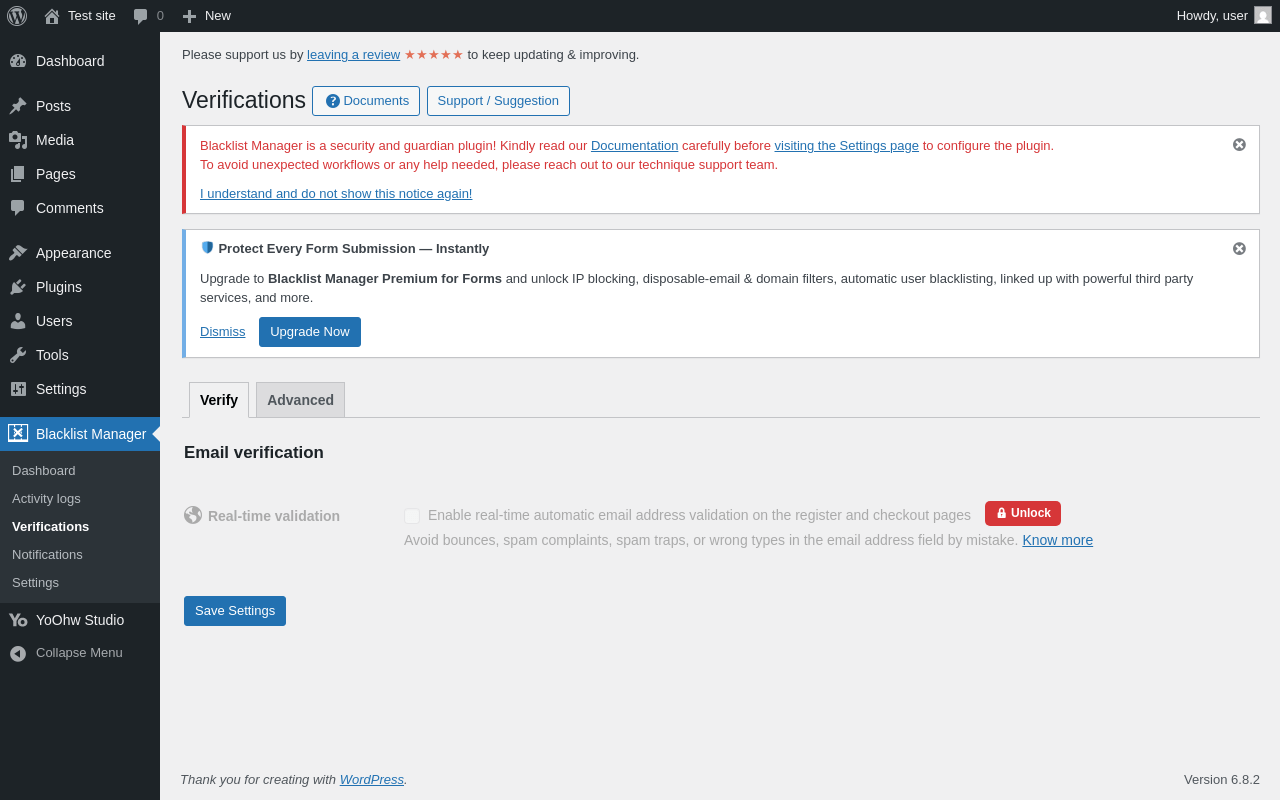Open the leaving a review link
The image size is (1280, 800).
pyautogui.click(x=353, y=55)
